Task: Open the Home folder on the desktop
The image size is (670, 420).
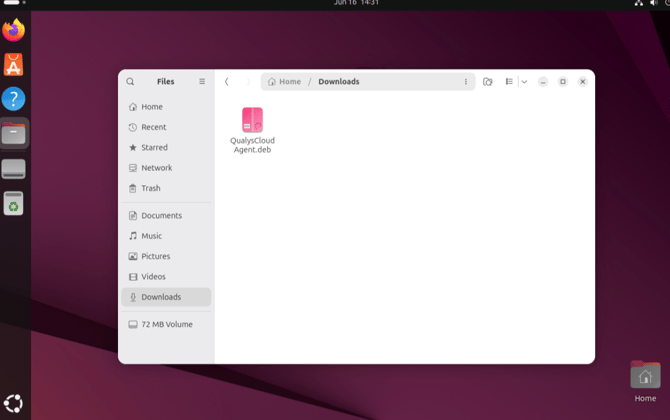Action: pos(645,382)
